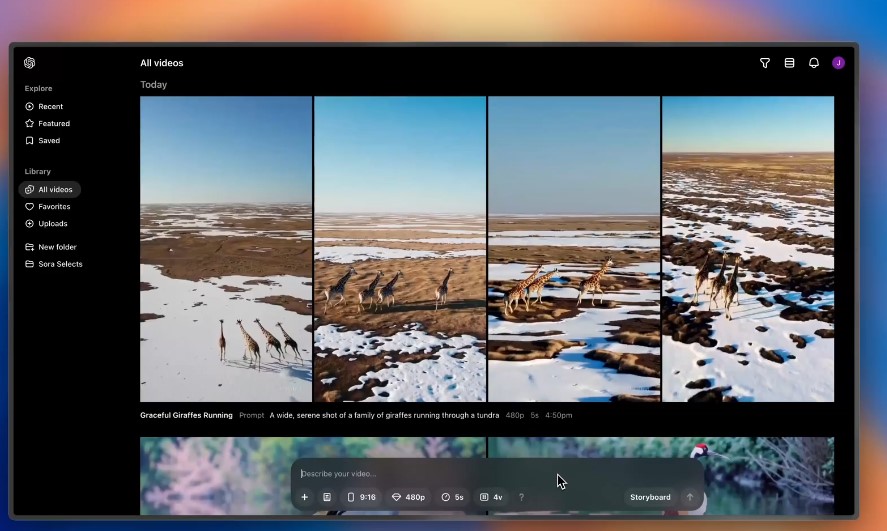The height and width of the screenshot is (531, 887).
Task: Click the 480p label under the giraffe videos
Action: (x=514, y=415)
